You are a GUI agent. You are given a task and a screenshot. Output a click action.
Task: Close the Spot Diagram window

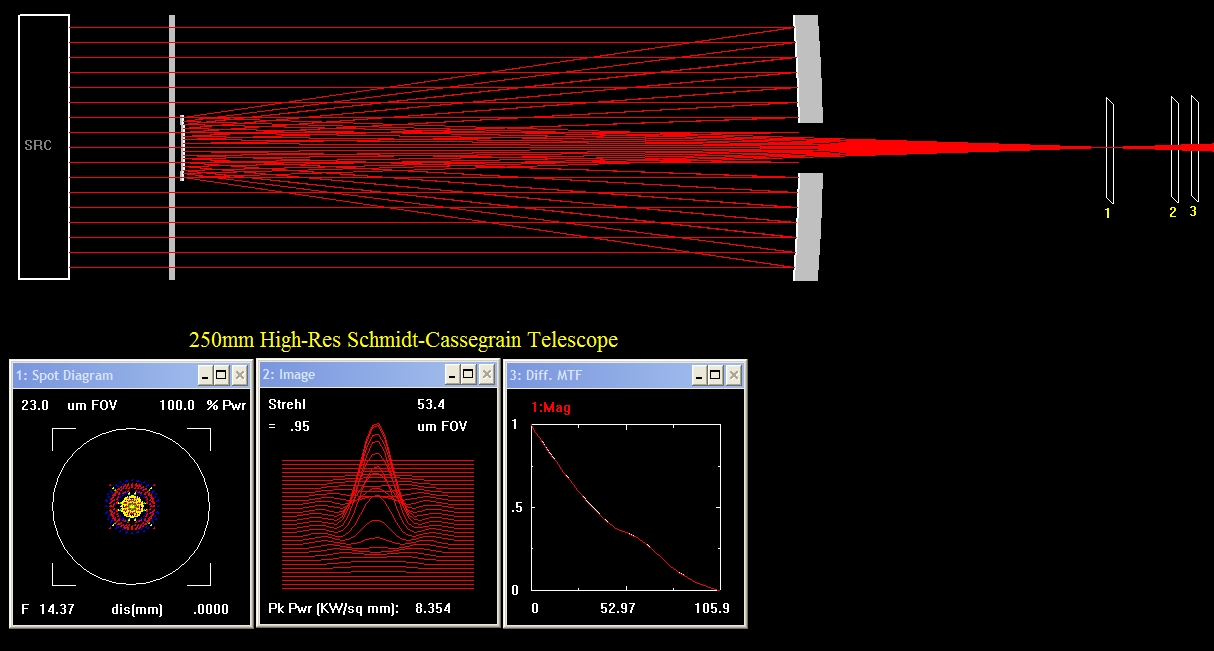click(x=239, y=375)
